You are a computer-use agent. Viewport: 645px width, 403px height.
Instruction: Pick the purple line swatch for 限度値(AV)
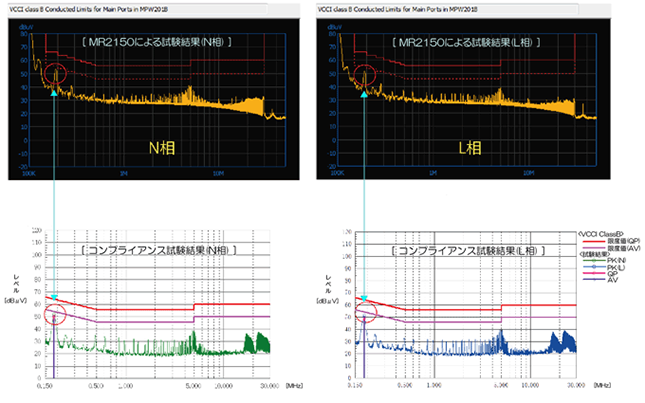594,248
